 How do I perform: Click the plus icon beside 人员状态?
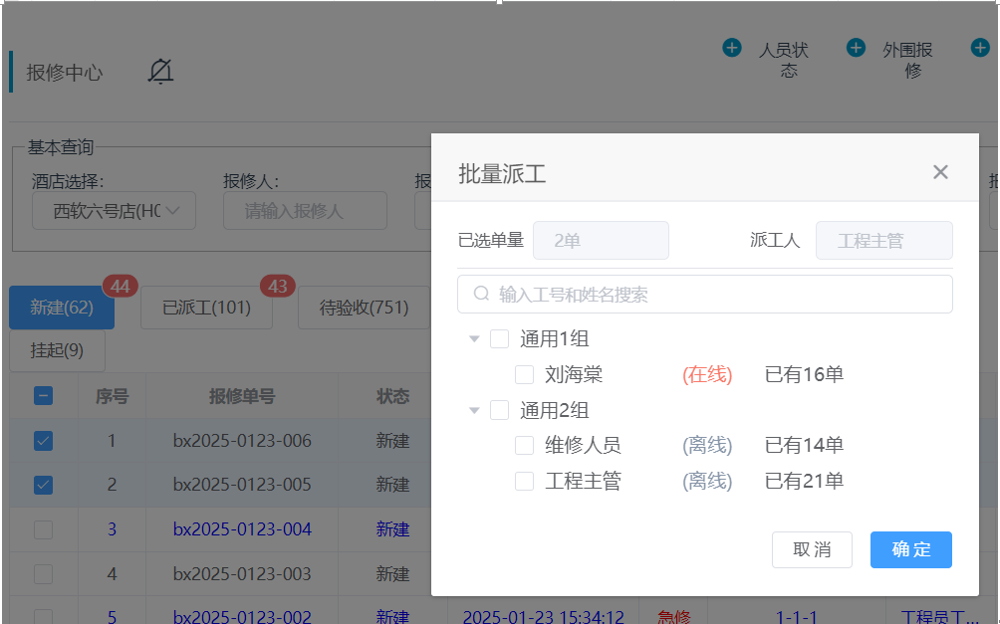(x=732, y=48)
